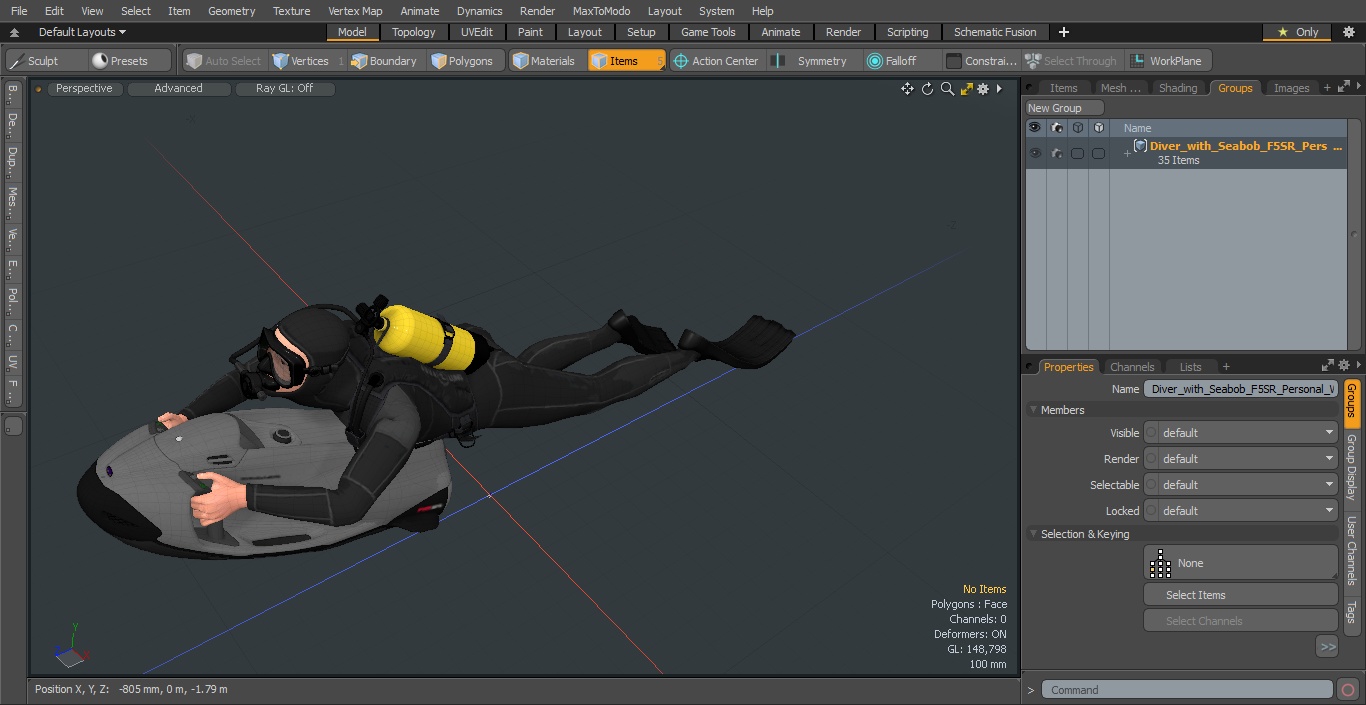1366x705 pixels.
Task: Click the viewport zoom magnifier icon
Action: 947,89
